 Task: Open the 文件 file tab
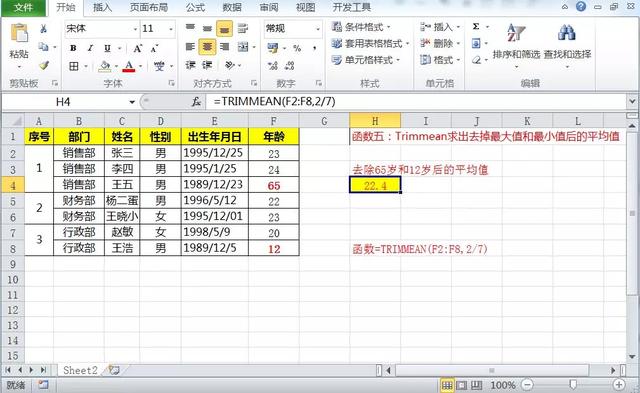[x=23, y=8]
